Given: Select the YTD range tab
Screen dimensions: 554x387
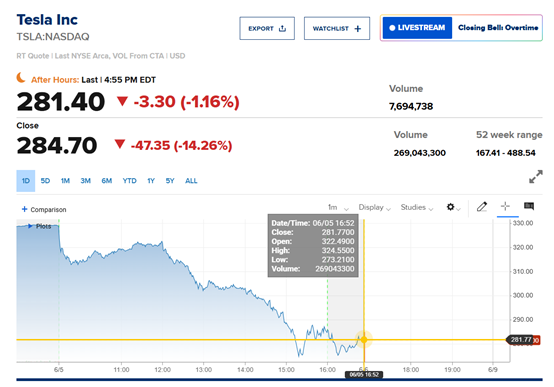Looking at the screenshot, I should (129, 181).
